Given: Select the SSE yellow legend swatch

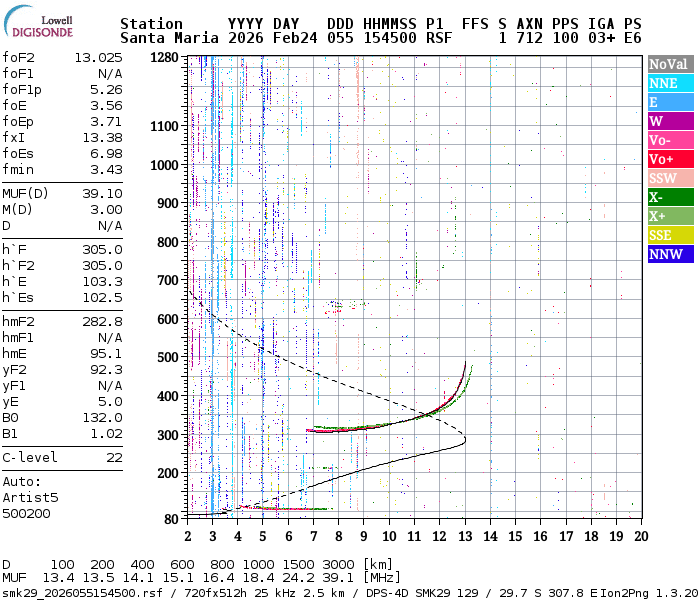Looking at the screenshot, I should (671, 235).
